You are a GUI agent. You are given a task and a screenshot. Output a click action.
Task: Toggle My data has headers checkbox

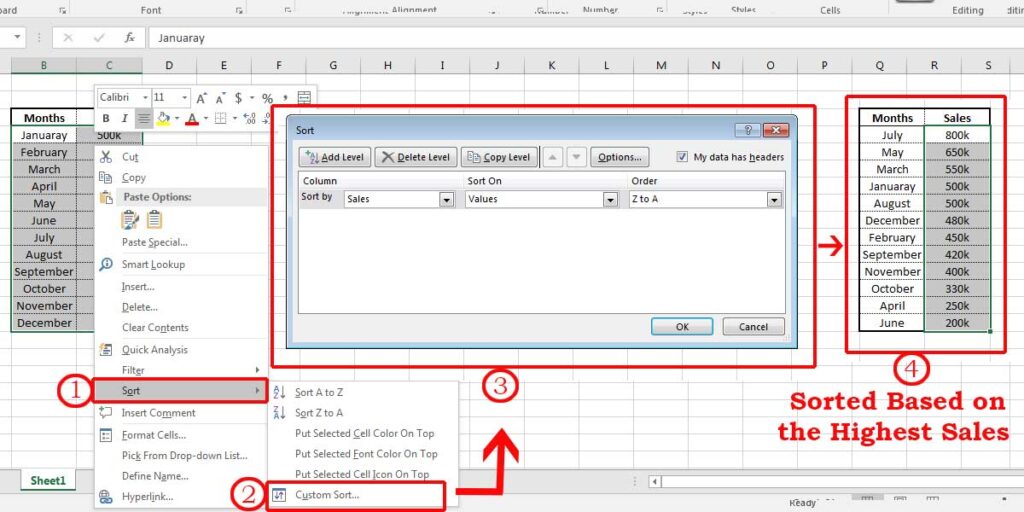coord(682,157)
